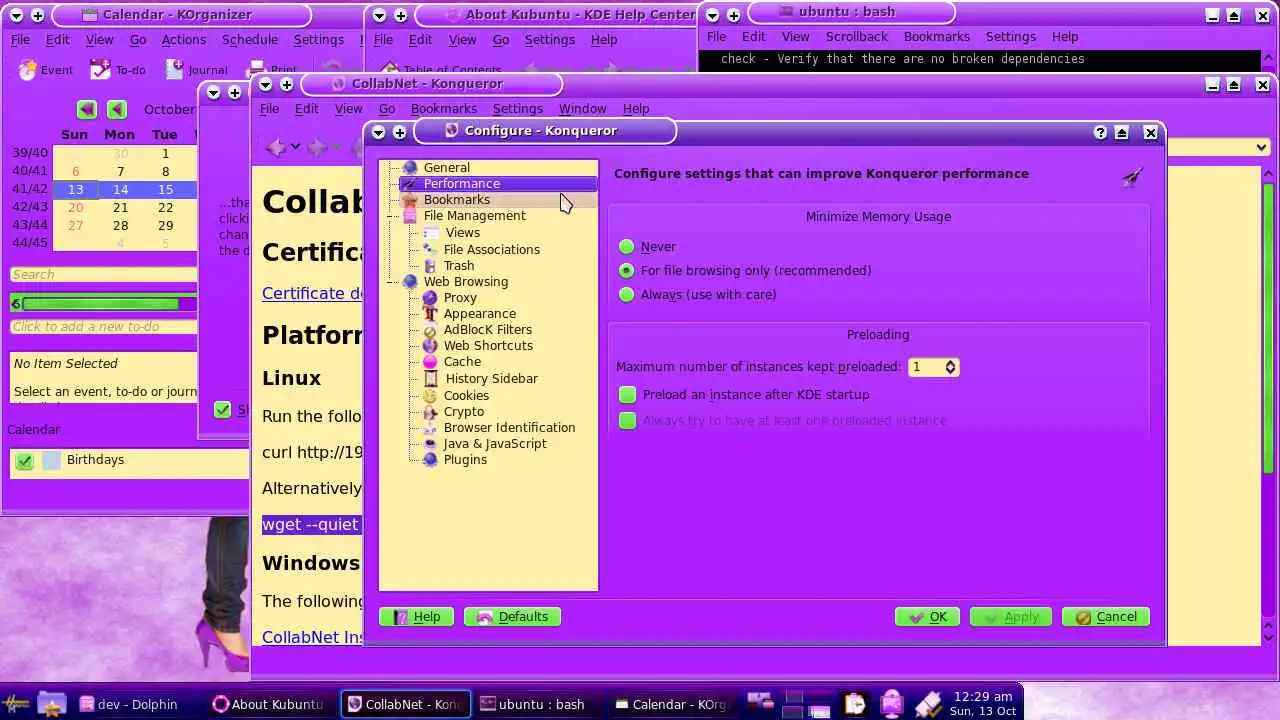The image size is (1280, 720).
Task: Open the Configure dialog window menu arrow
Action: (x=378, y=132)
